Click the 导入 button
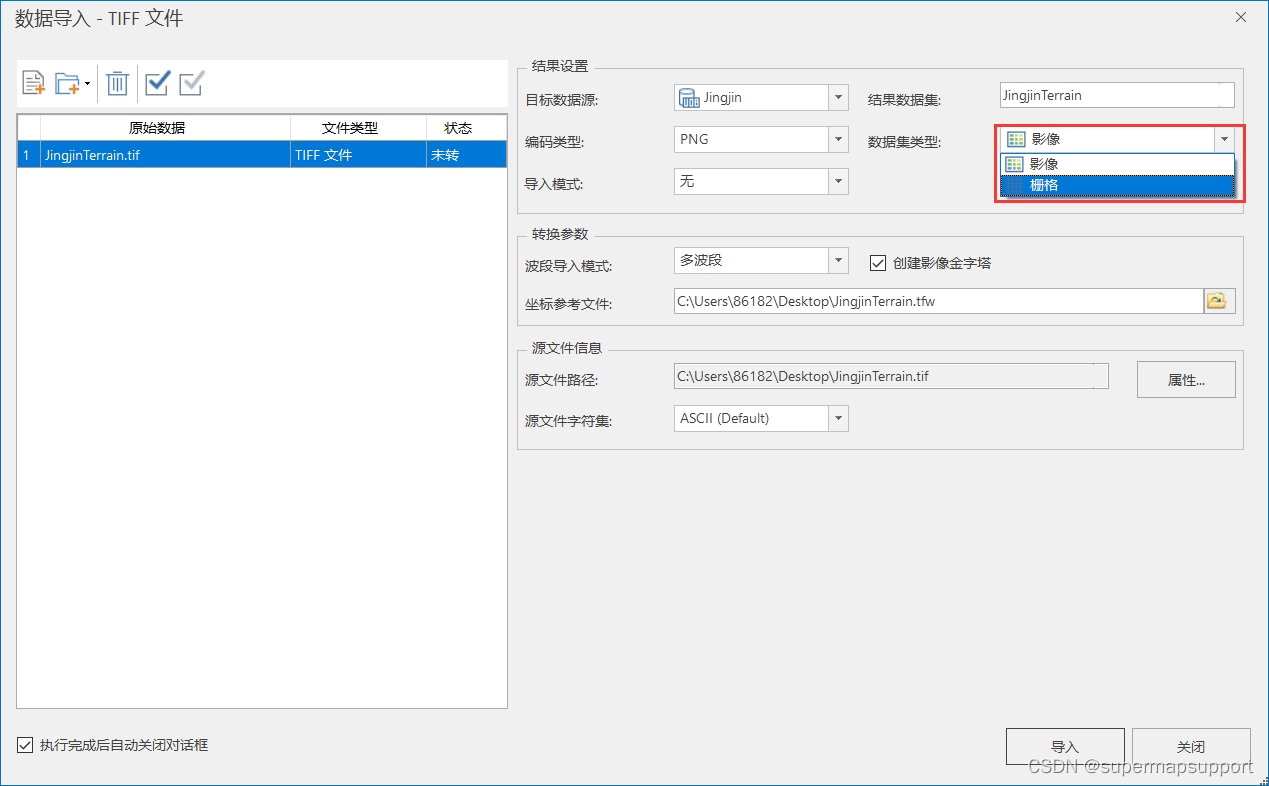1269x786 pixels. pyautogui.click(x=1065, y=746)
